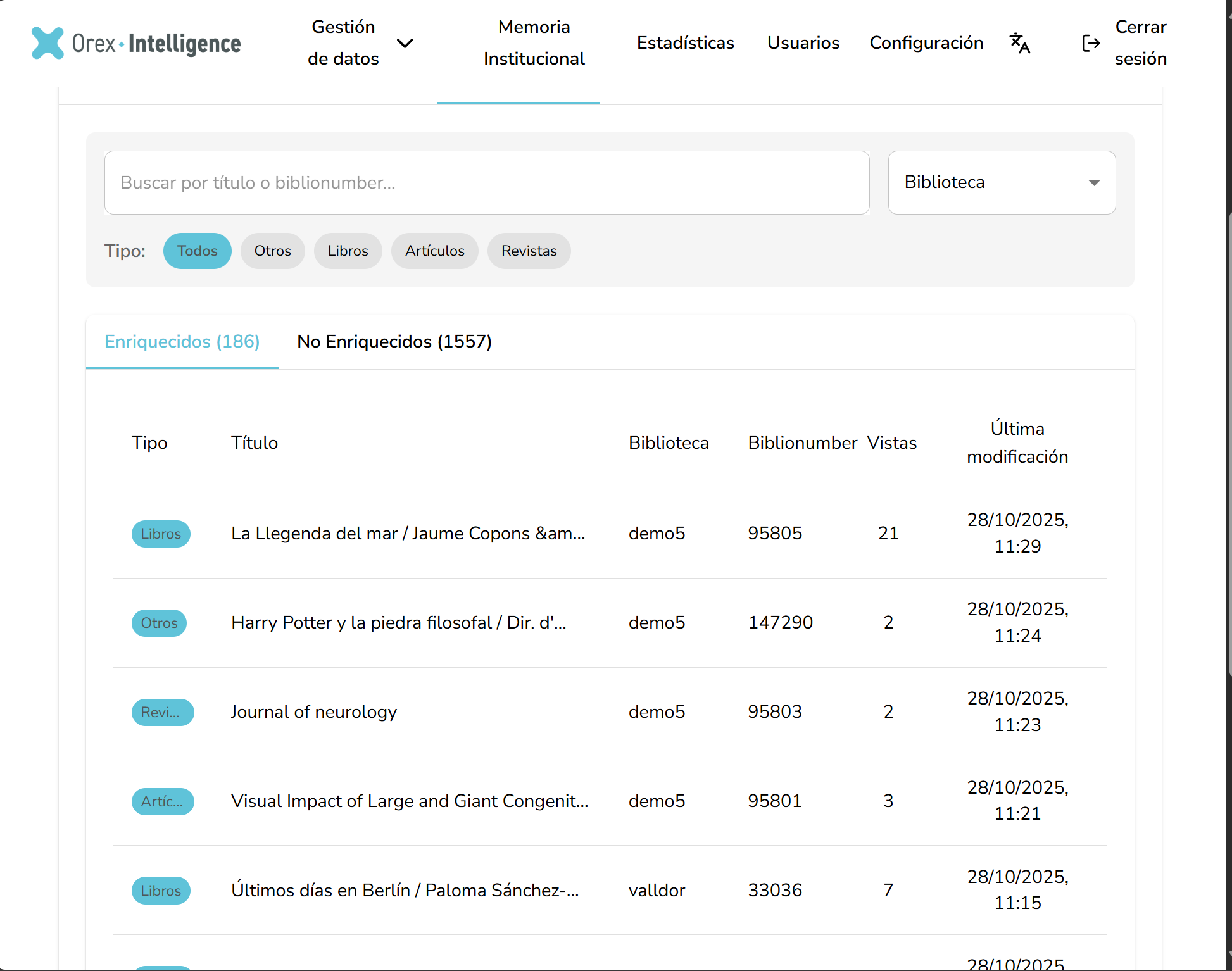Click the Orex Intelligence logo
This screenshot has height=971, width=1232.
tap(136, 43)
